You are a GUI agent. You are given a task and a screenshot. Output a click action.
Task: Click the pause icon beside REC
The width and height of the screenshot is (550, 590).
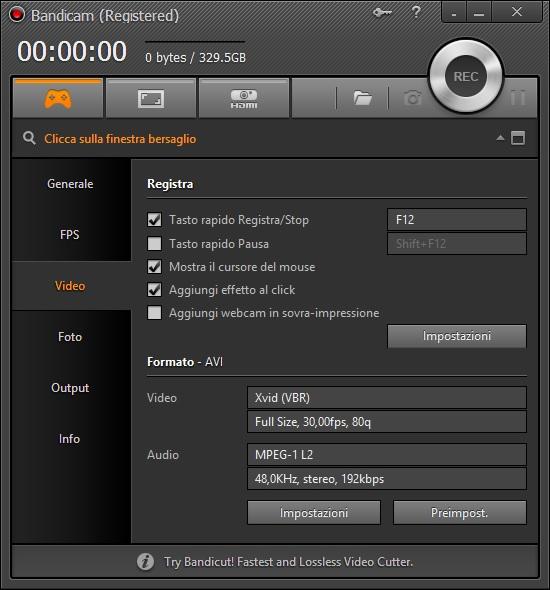[518, 97]
